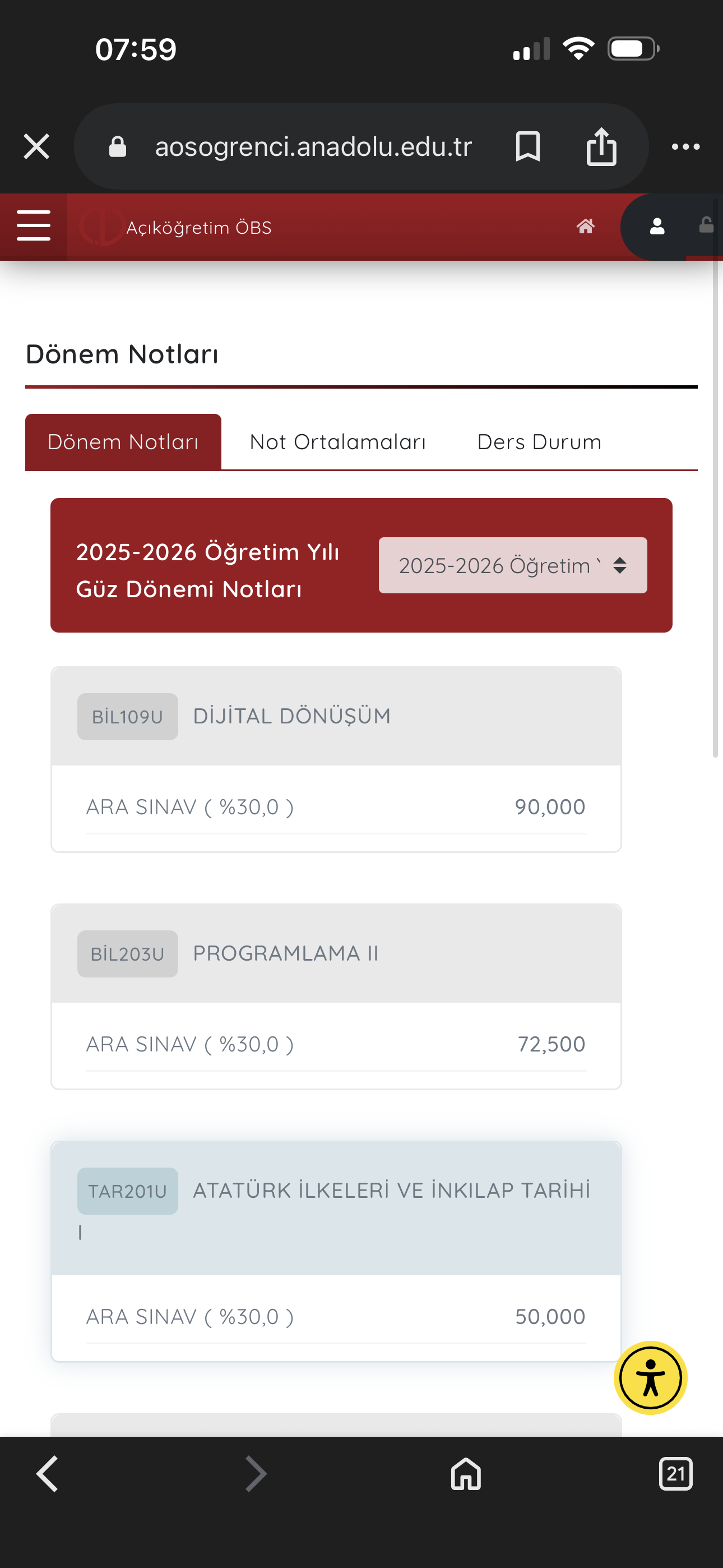Viewport: 723px width, 1568px height.
Task: Click the Açıköğretim ÖBS title link
Action: pyautogui.click(x=198, y=228)
